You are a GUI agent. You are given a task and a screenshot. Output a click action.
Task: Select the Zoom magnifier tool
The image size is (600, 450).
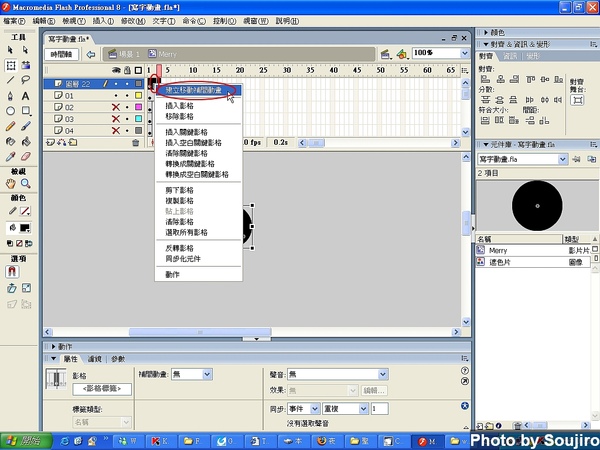point(26,184)
